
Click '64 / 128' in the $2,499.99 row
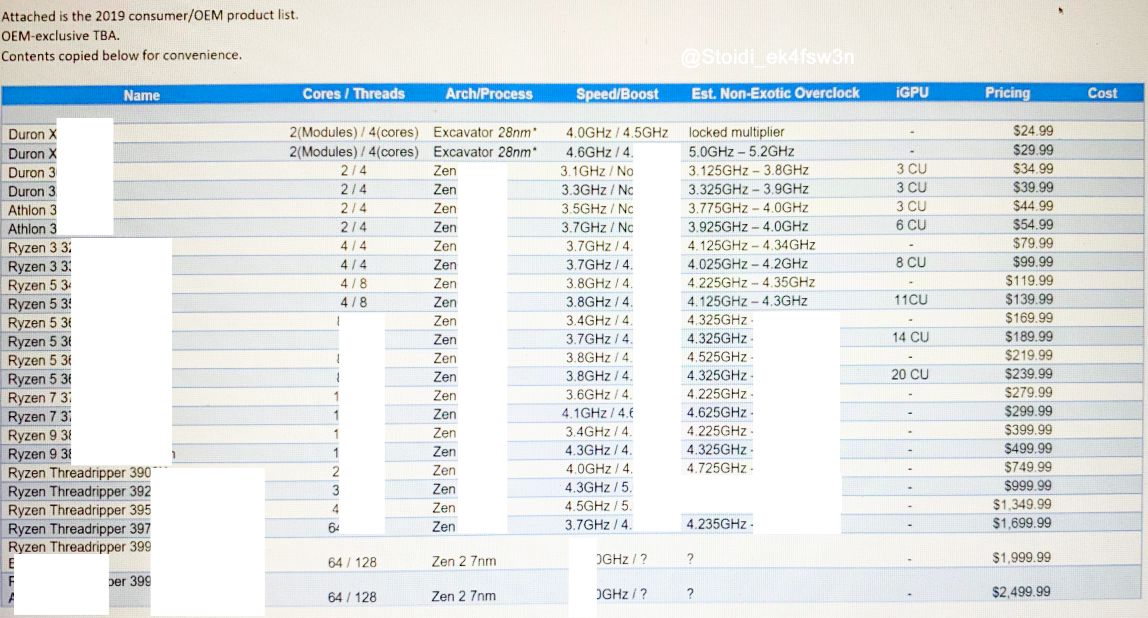click(x=352, y=597)
